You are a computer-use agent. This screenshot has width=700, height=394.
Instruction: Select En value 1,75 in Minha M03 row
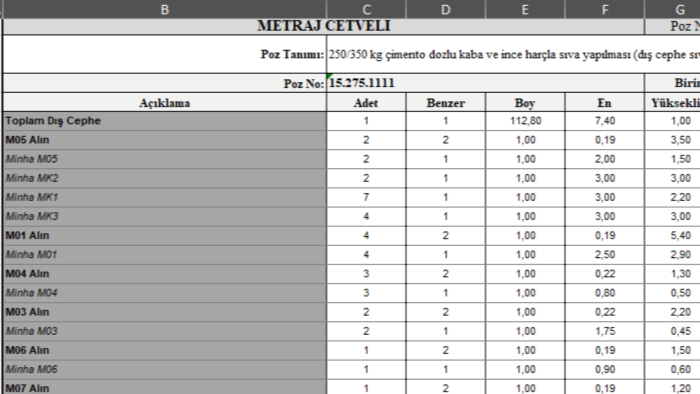click(605, 331)
